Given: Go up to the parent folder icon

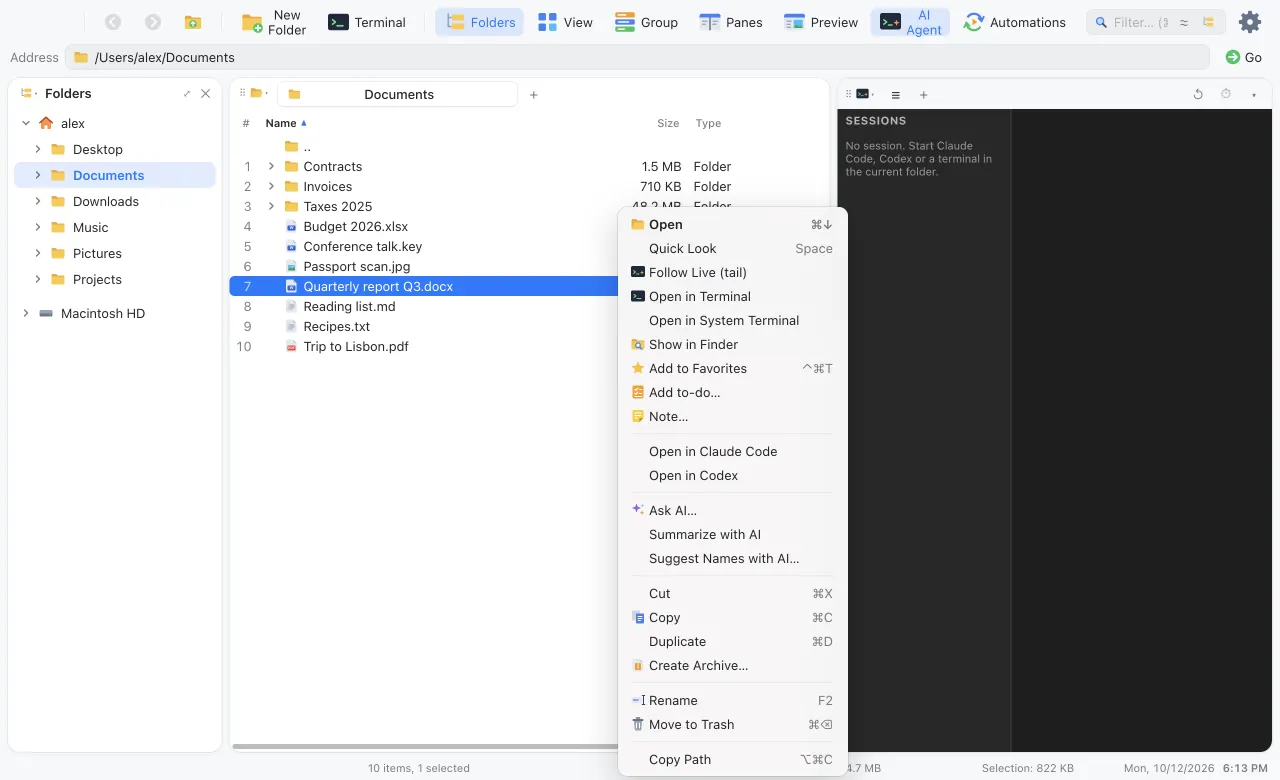Looking at the screenshot, I should (193, 22).
